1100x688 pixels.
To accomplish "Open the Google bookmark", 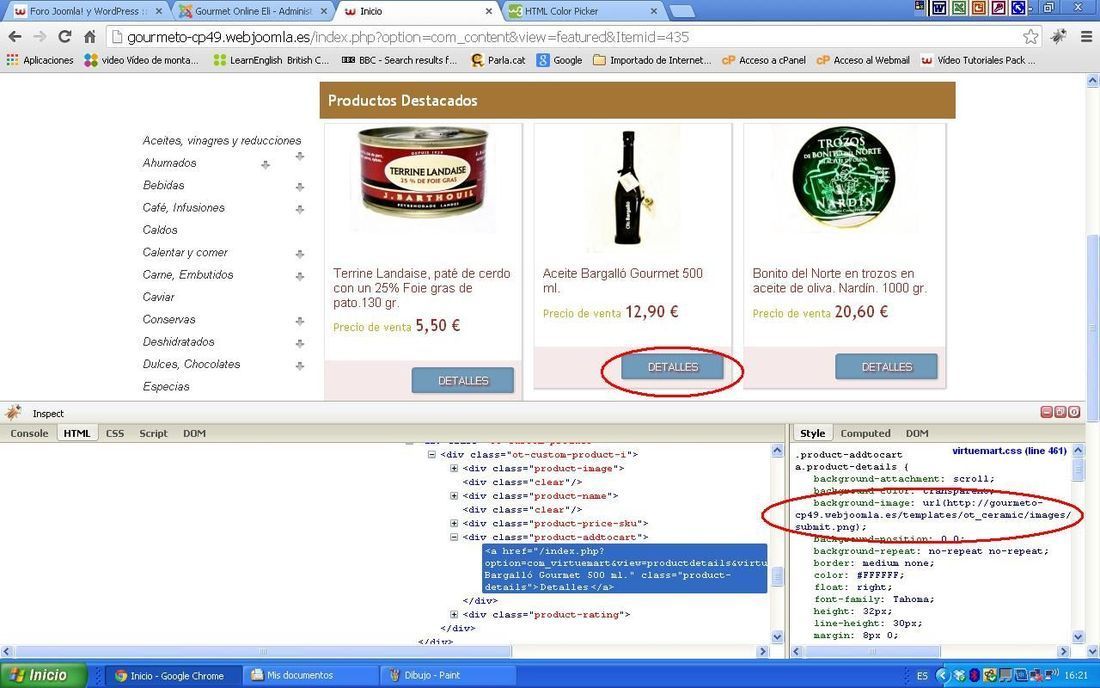I will coord(560,60).
